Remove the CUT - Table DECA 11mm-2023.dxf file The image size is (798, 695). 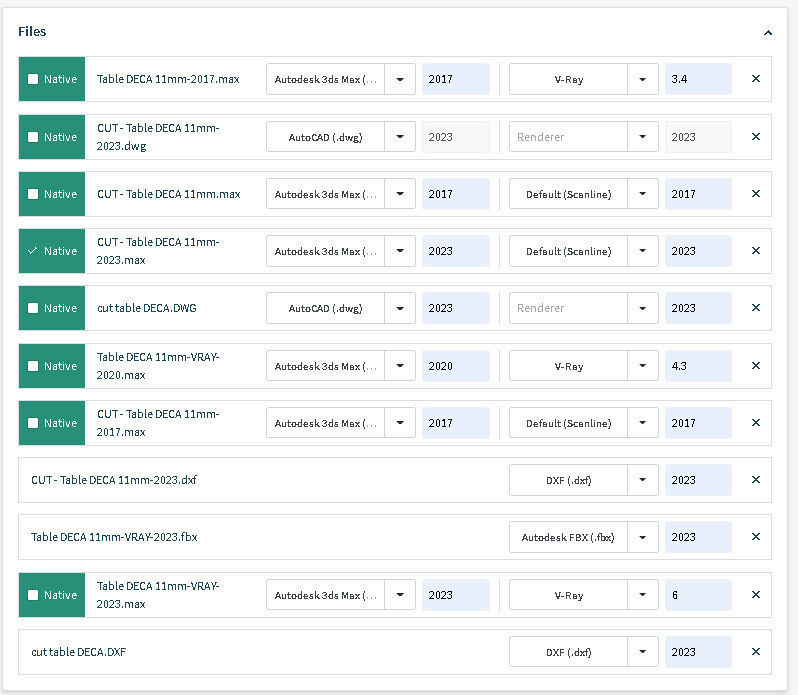755,480
